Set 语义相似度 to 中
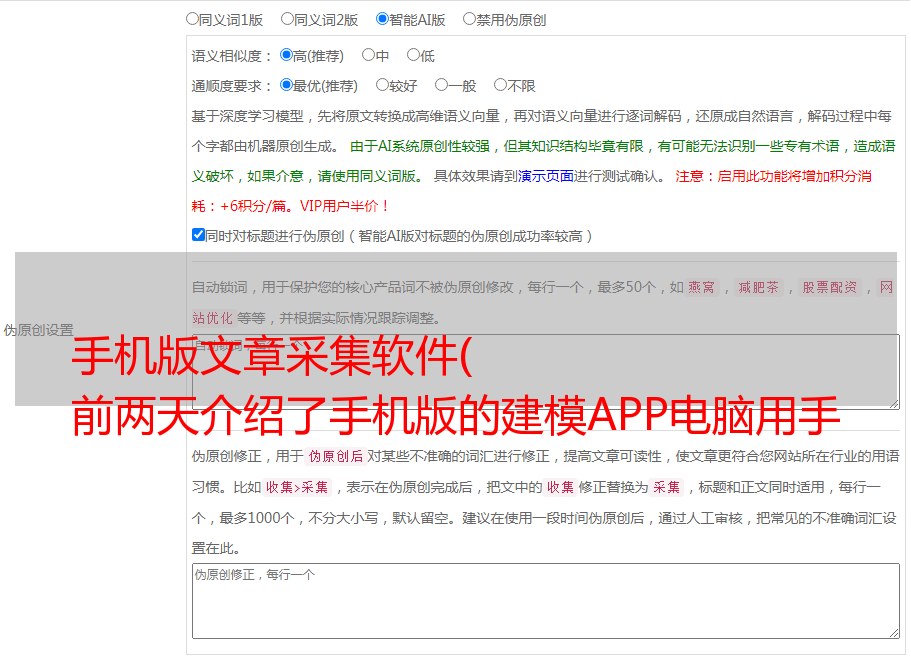 click(x=368, y=55)
